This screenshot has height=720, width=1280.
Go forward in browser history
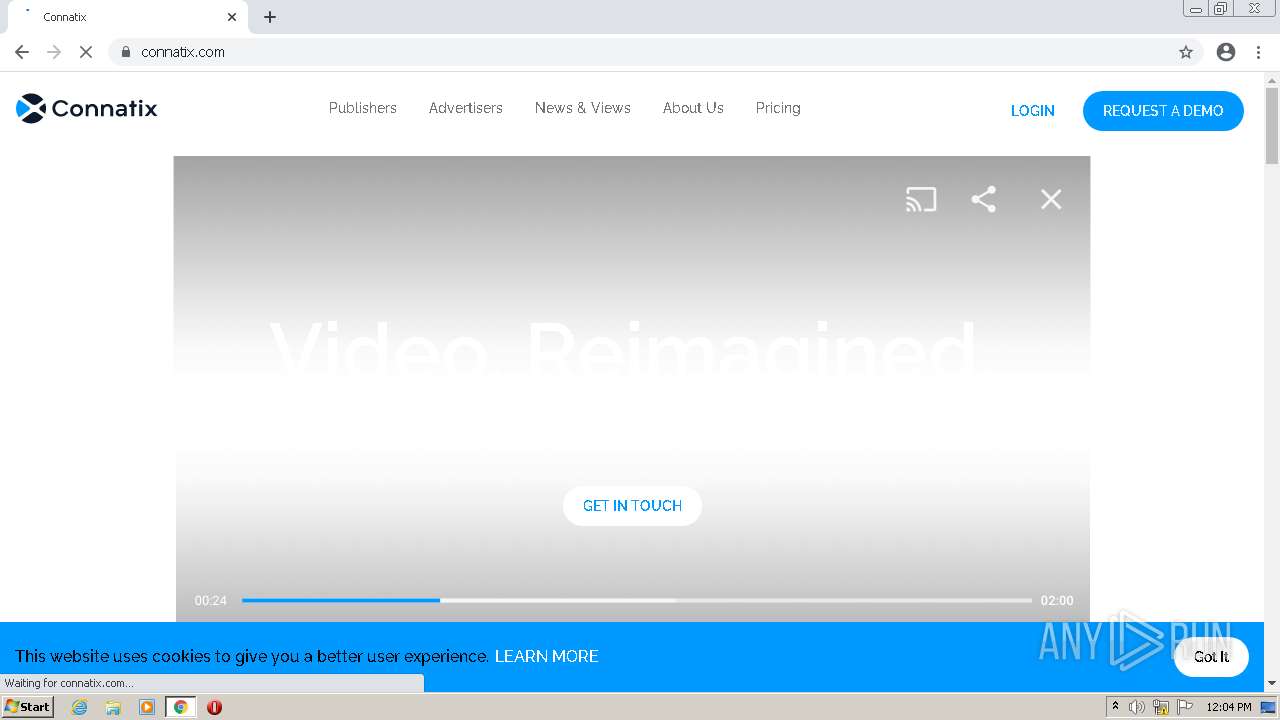coord(54,52)
